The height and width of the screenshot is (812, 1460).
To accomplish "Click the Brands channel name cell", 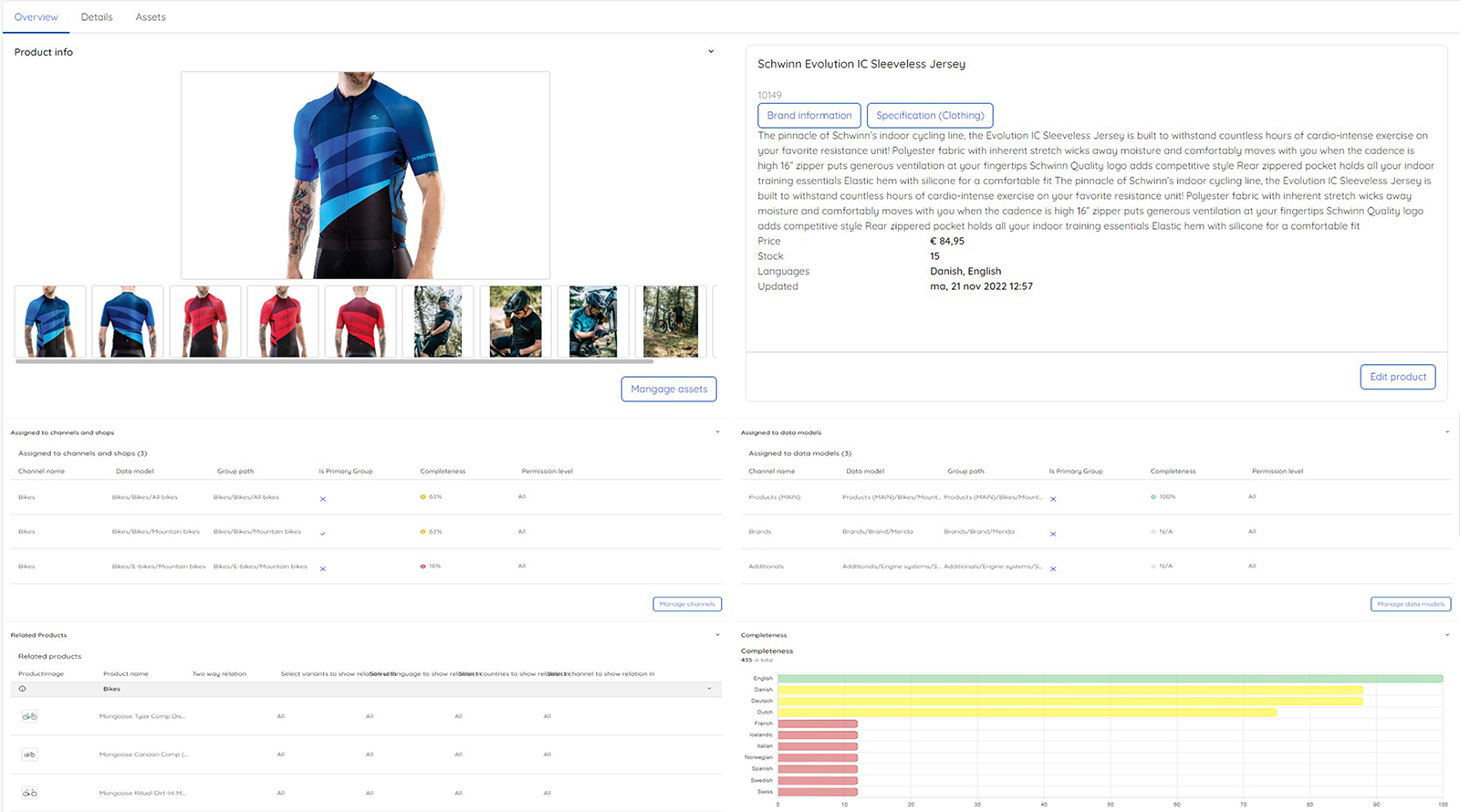I will [760, 531].
